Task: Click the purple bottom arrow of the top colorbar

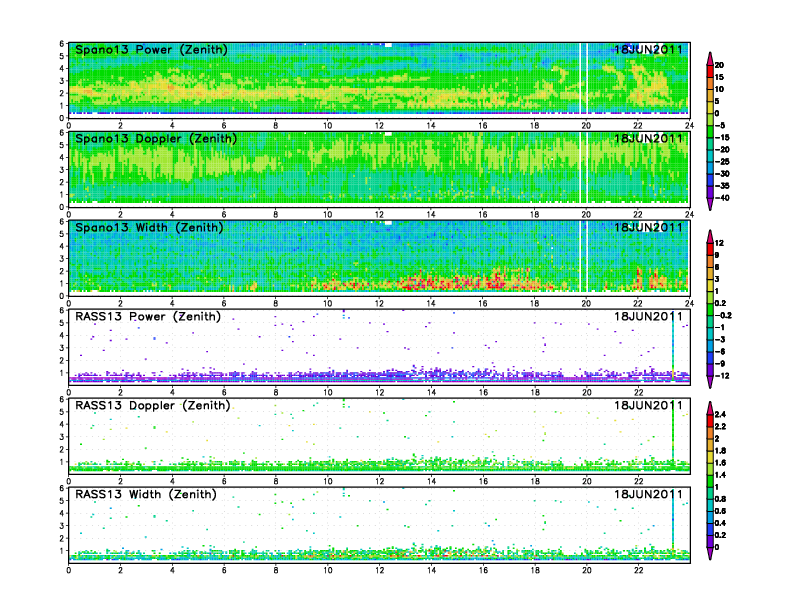Action: pyautogui.click(x=710, y=205)
